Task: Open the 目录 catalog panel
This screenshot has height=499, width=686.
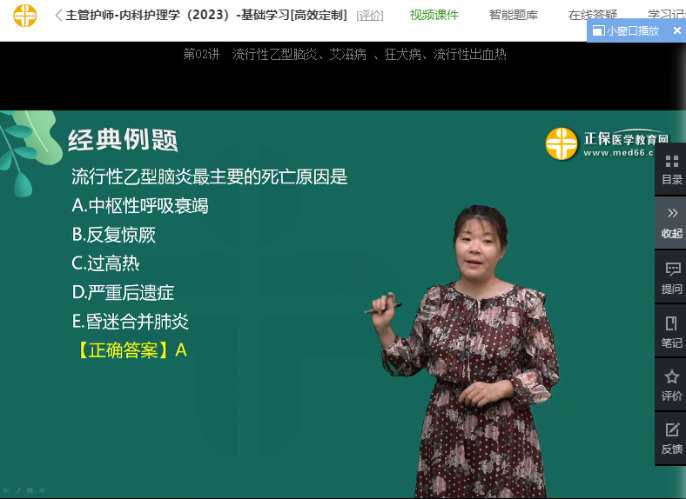Action: (x=671, y=169)
